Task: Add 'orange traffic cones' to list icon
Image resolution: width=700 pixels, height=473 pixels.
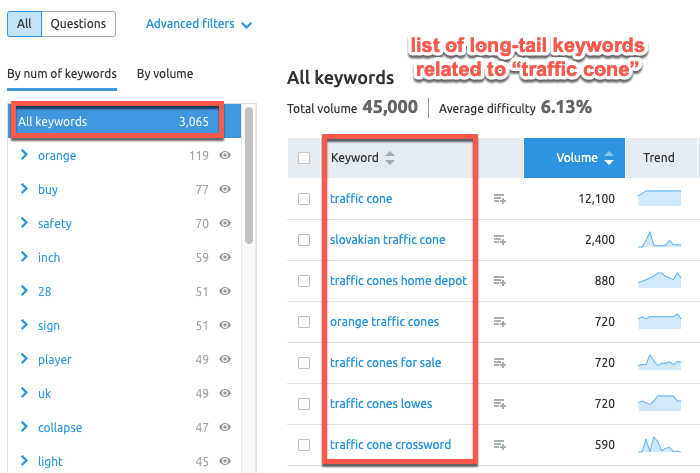Action: [x=500, y=322]
